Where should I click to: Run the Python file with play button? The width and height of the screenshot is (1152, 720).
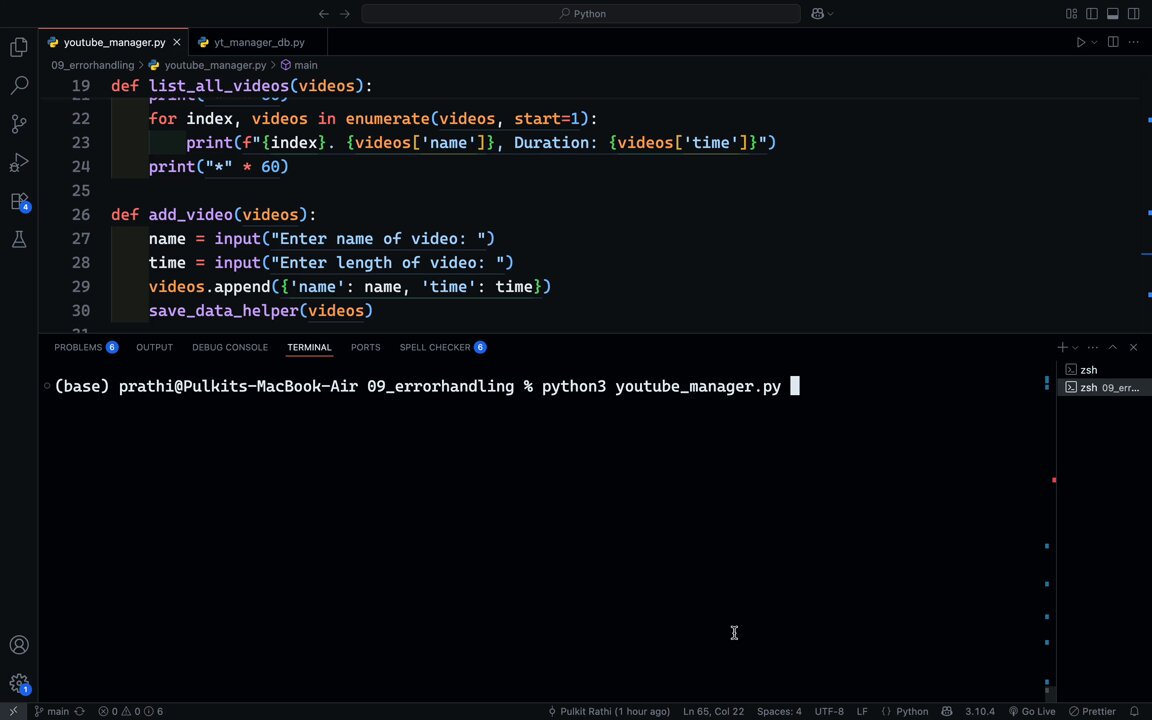tap(1081, 43)
